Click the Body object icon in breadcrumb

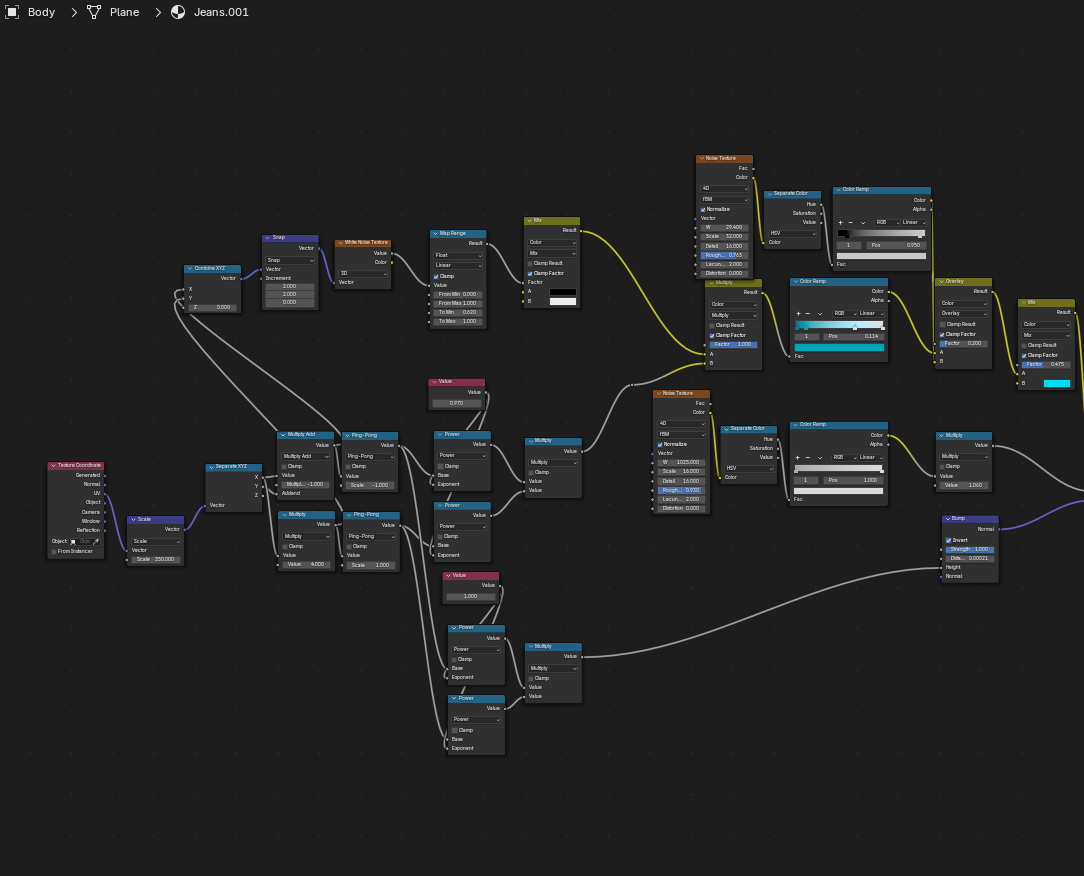pos(12,12)
